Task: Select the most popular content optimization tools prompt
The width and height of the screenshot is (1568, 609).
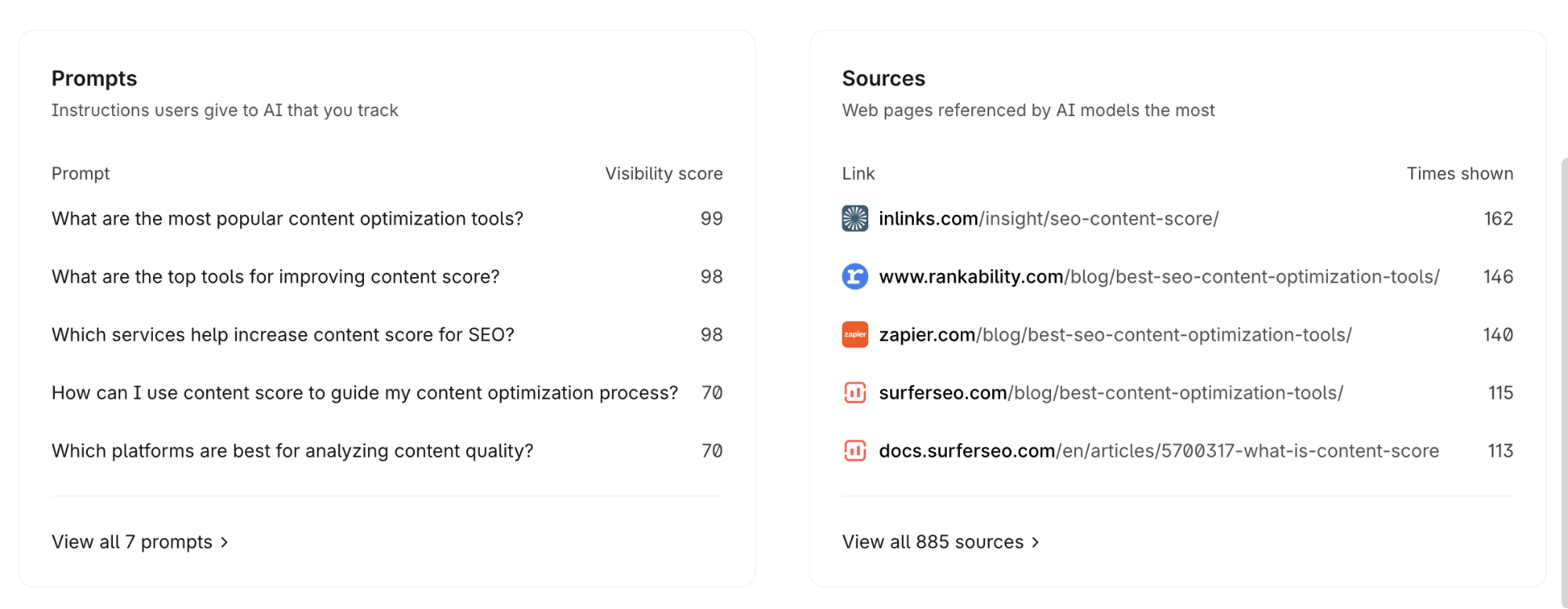Action: tap(287, 219)
